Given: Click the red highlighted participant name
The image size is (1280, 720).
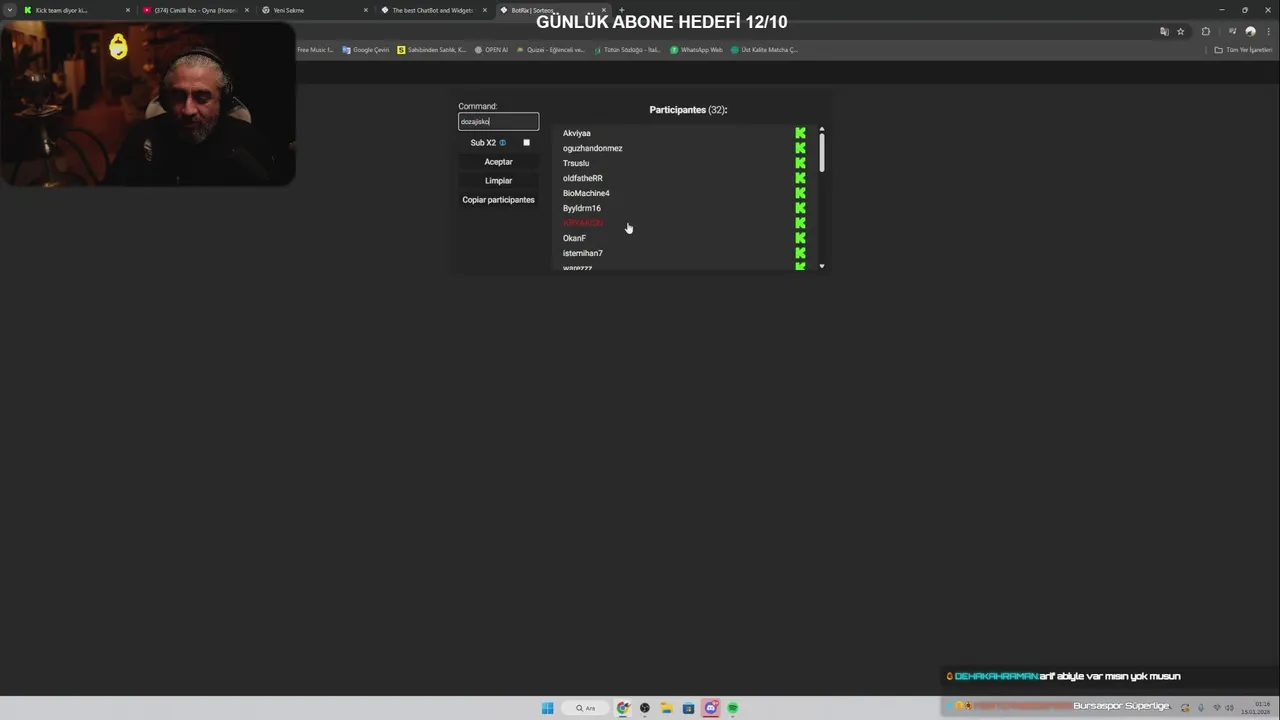Looking at the screenshot, I should pos(583,223).
